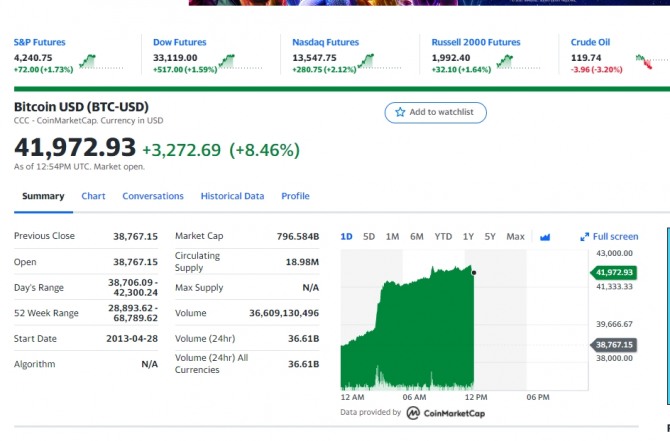Switch to the Summary tab

pos(43,196)
